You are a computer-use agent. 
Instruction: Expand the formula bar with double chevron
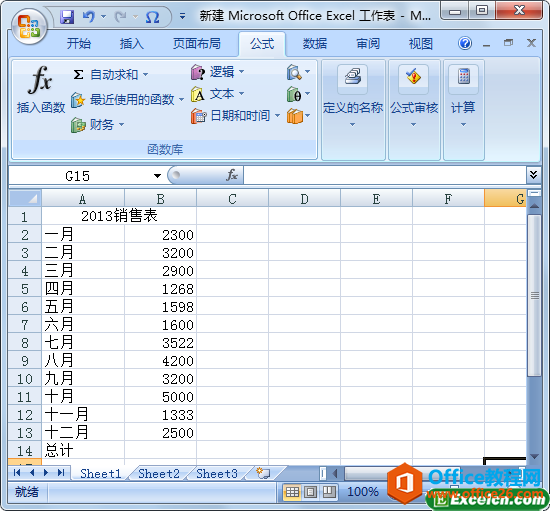pyautogui.click(x=534, y=175)
